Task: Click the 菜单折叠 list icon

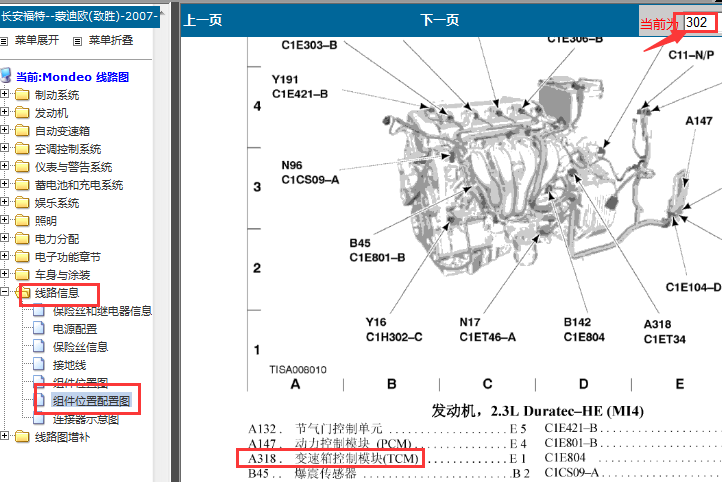Action: coord(77,41)
